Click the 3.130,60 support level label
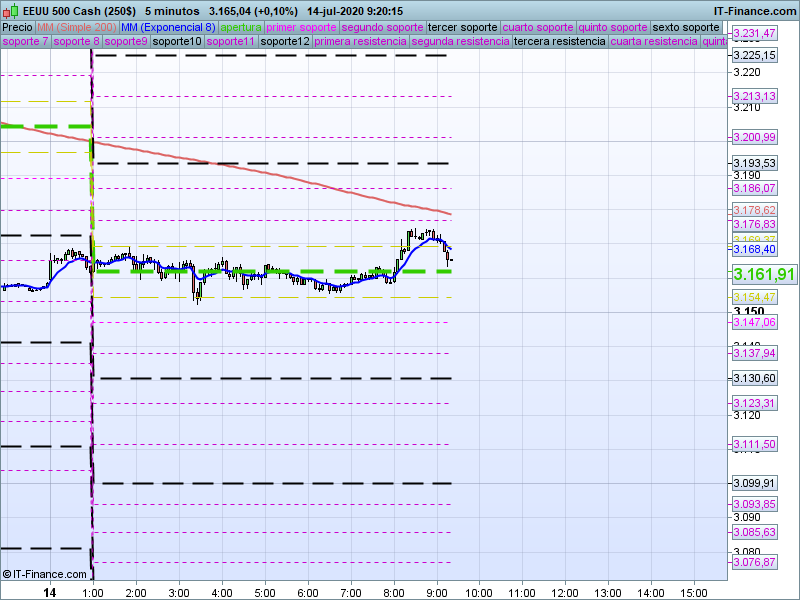 click(754, 378)
